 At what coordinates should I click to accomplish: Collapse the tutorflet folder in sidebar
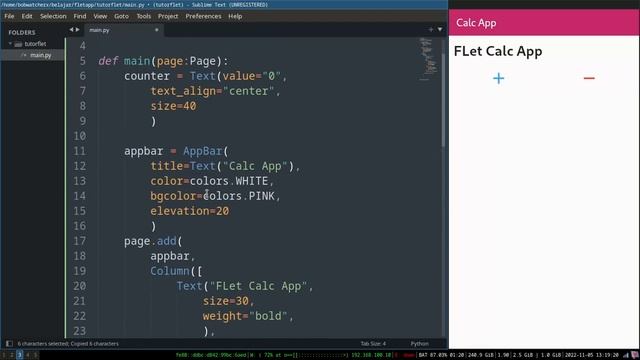point(10,43)
